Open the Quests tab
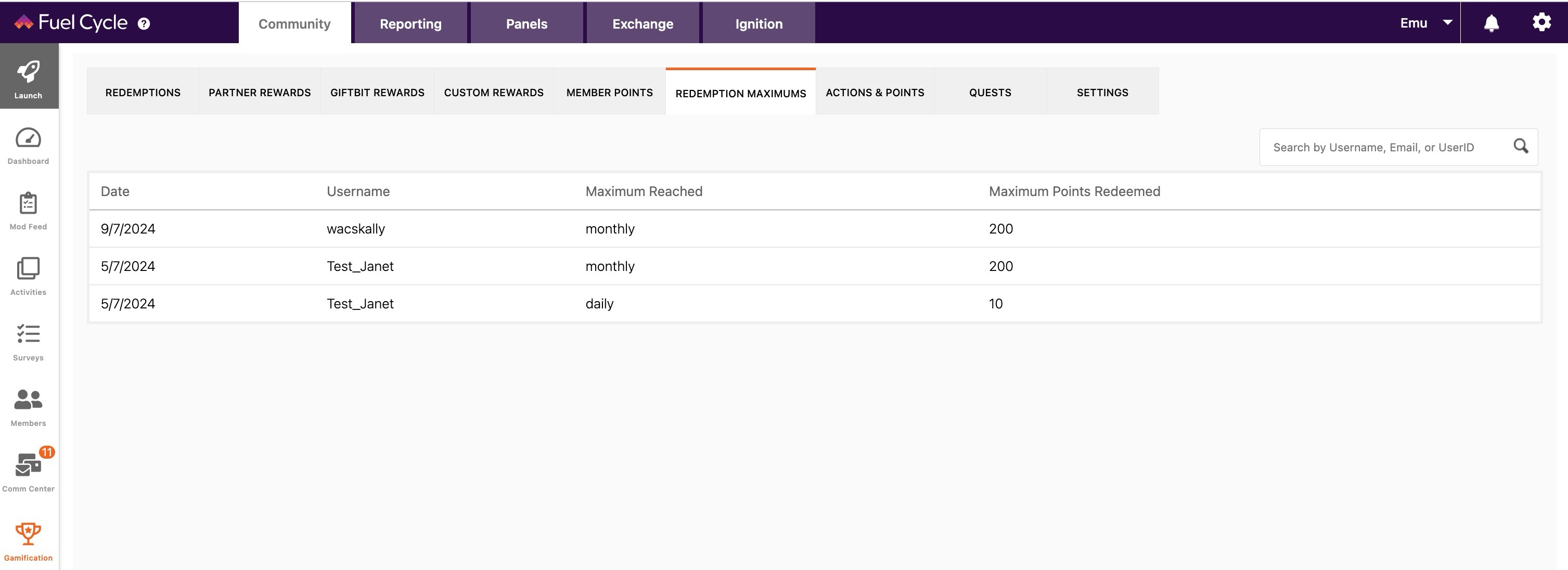The image size is (1568, 570). [991, 92]
